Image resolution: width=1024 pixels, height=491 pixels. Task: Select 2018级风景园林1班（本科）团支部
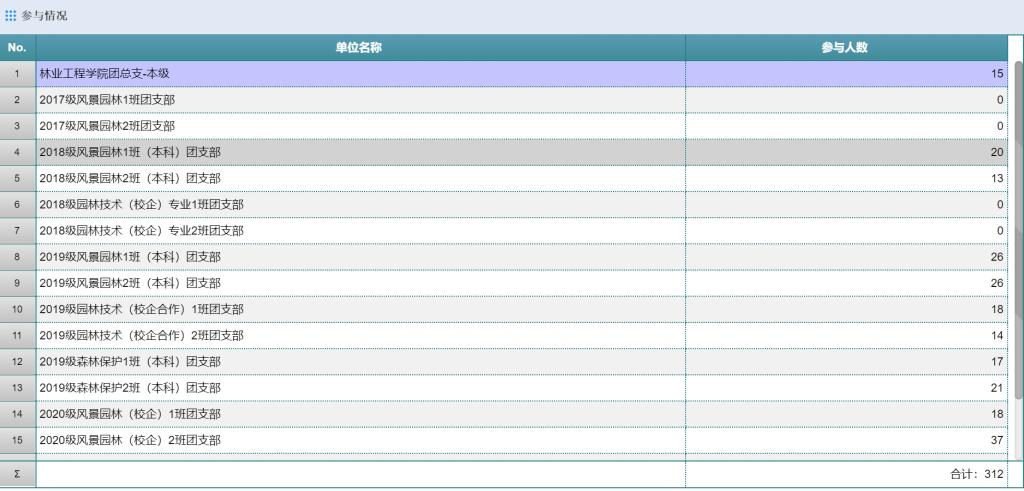coord(130,152)
